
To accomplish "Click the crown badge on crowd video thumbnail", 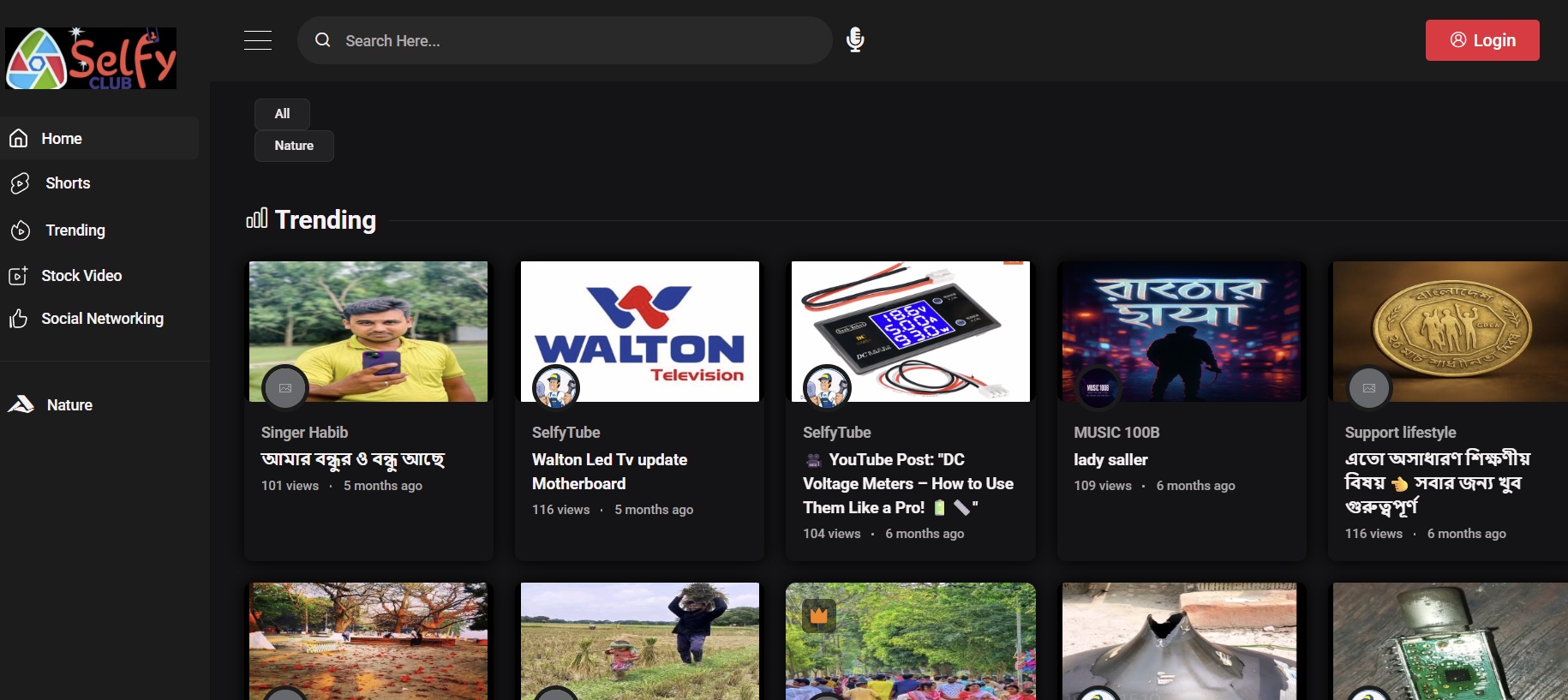I will coord(819,615).
